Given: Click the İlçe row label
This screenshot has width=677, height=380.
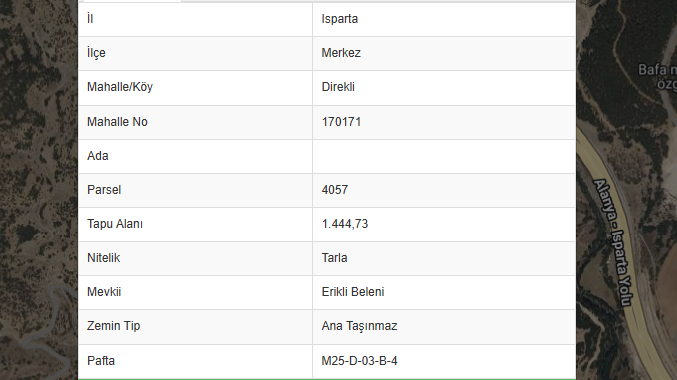Looking at the screenshot, I should 96,53.
